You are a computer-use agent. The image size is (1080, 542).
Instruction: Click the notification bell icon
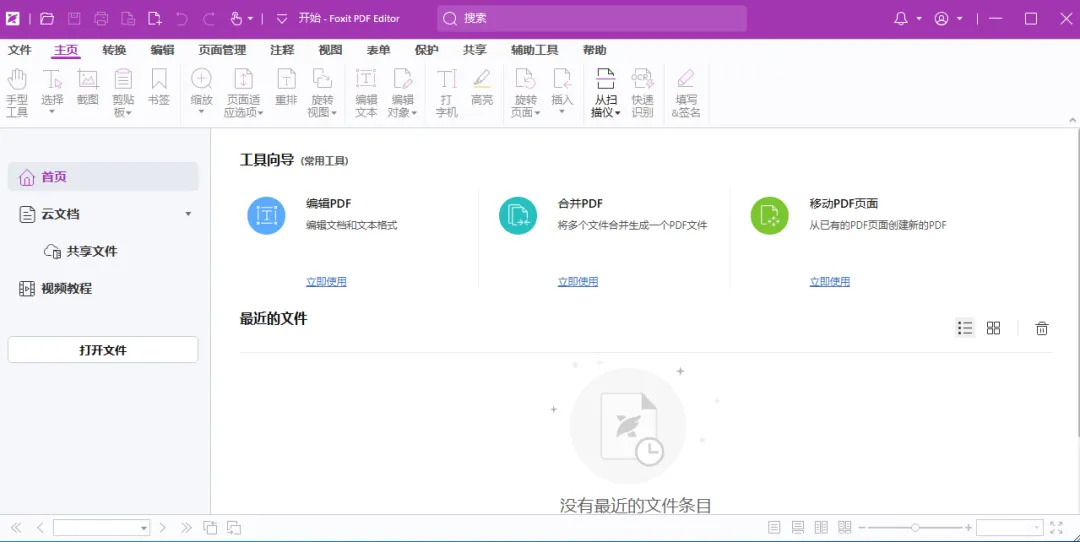(x=900, y=19)
